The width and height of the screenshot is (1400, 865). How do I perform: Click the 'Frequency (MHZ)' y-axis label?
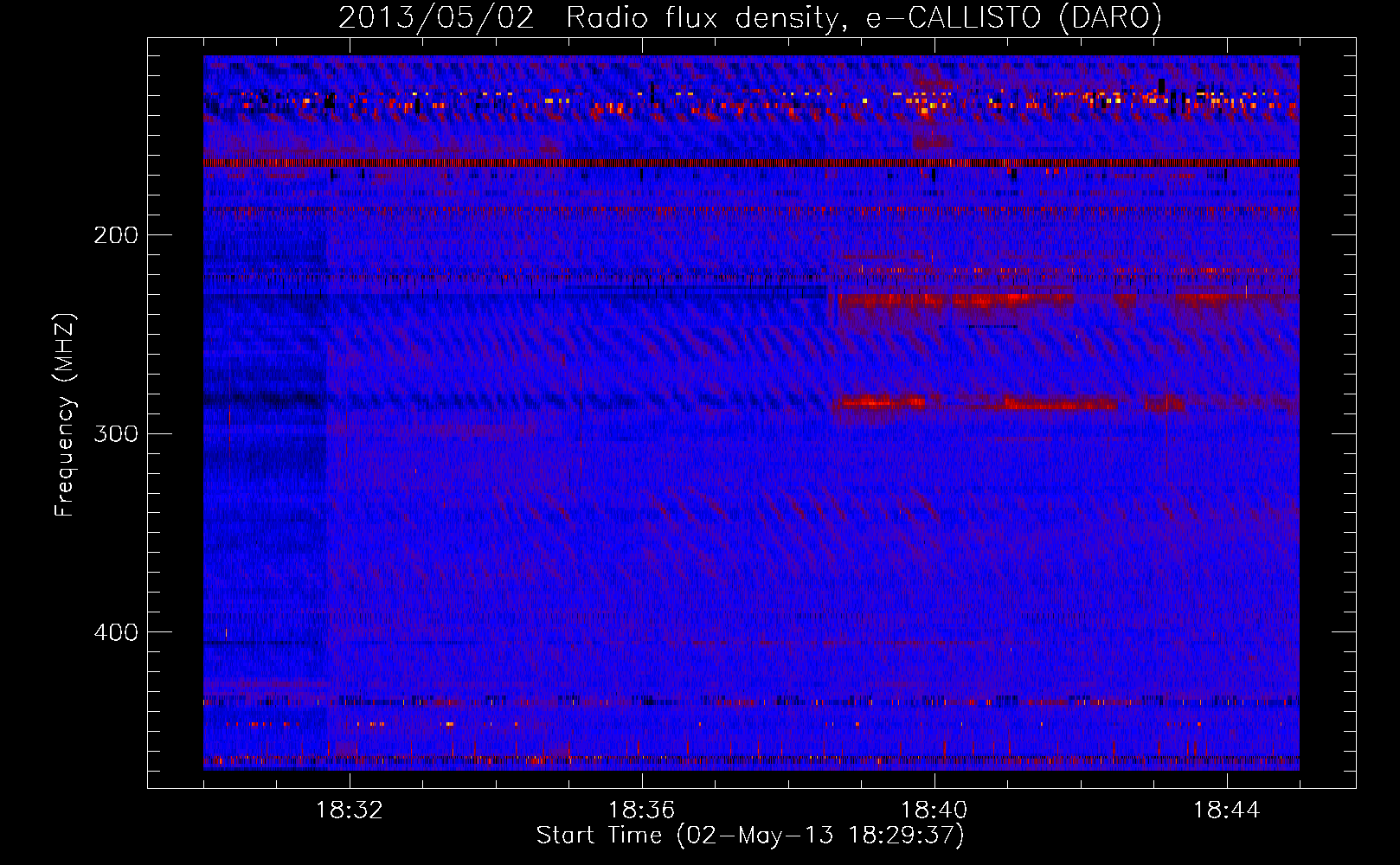66,415
